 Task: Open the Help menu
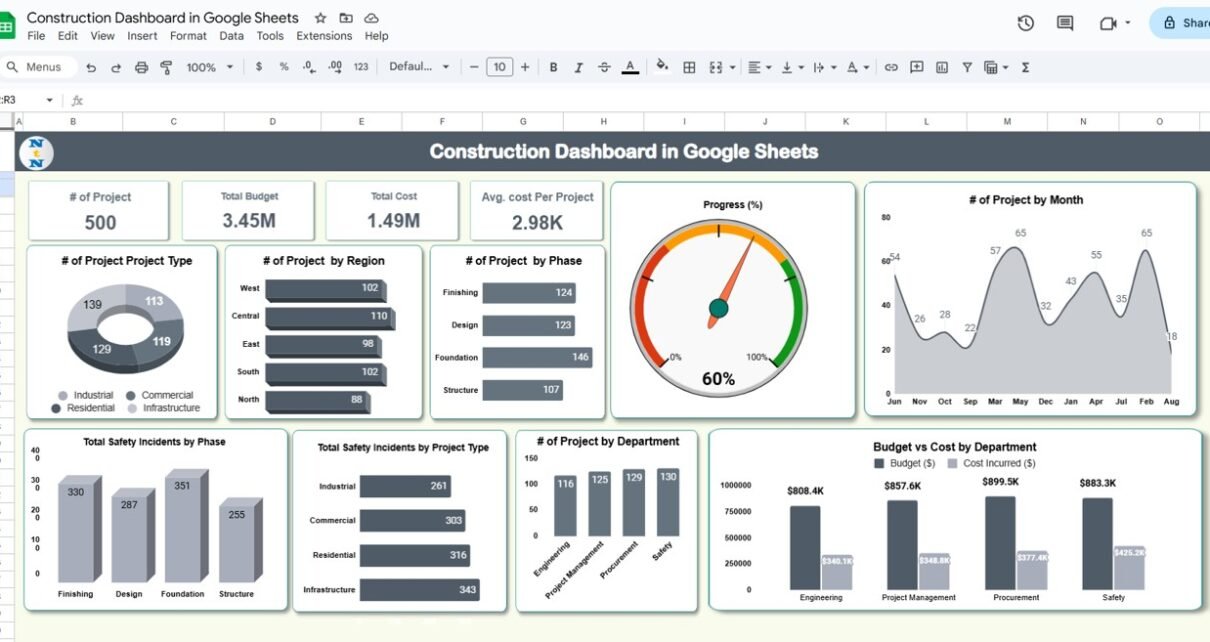376,36
